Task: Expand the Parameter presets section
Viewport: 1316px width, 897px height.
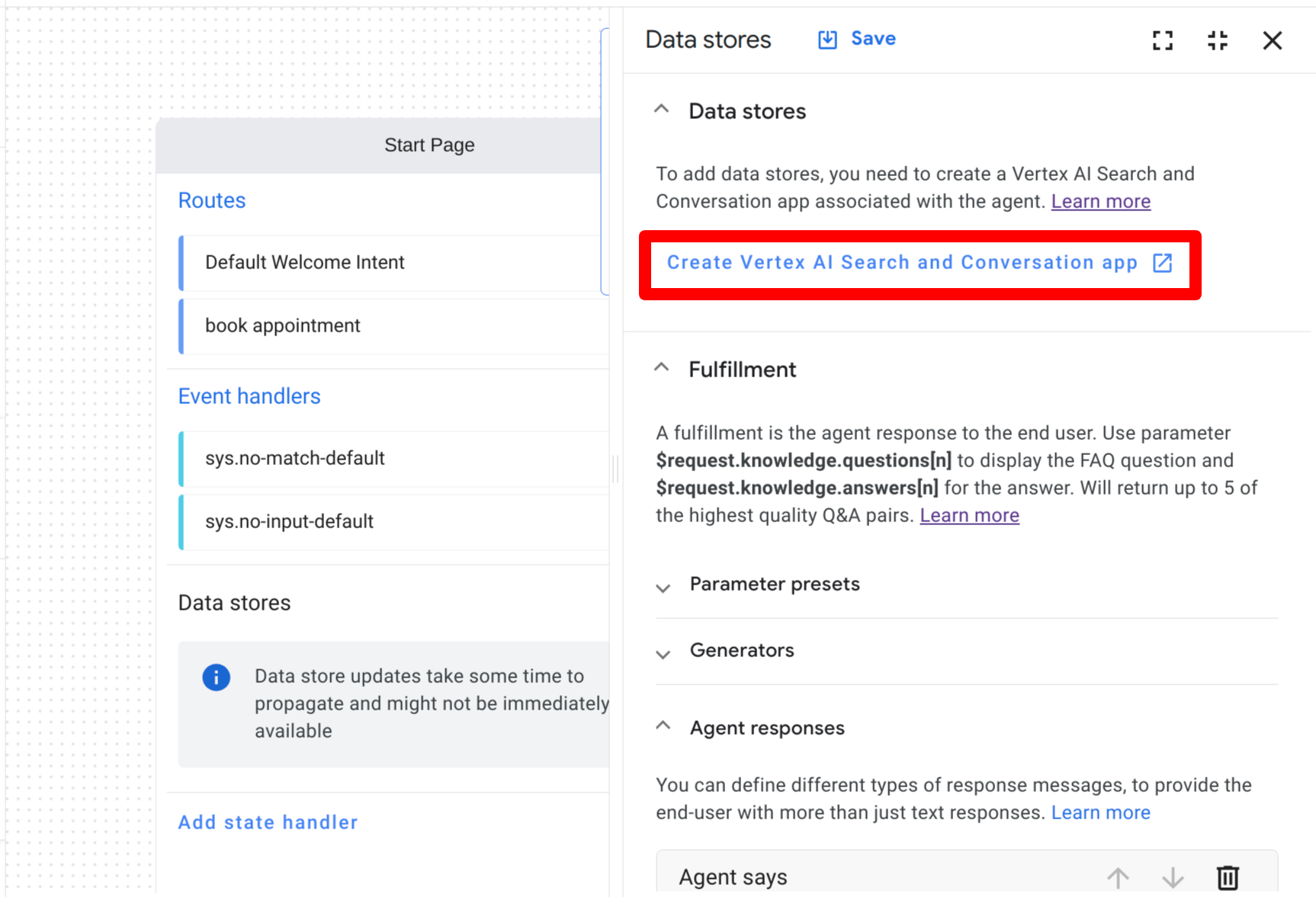Action: pos(663,587)
